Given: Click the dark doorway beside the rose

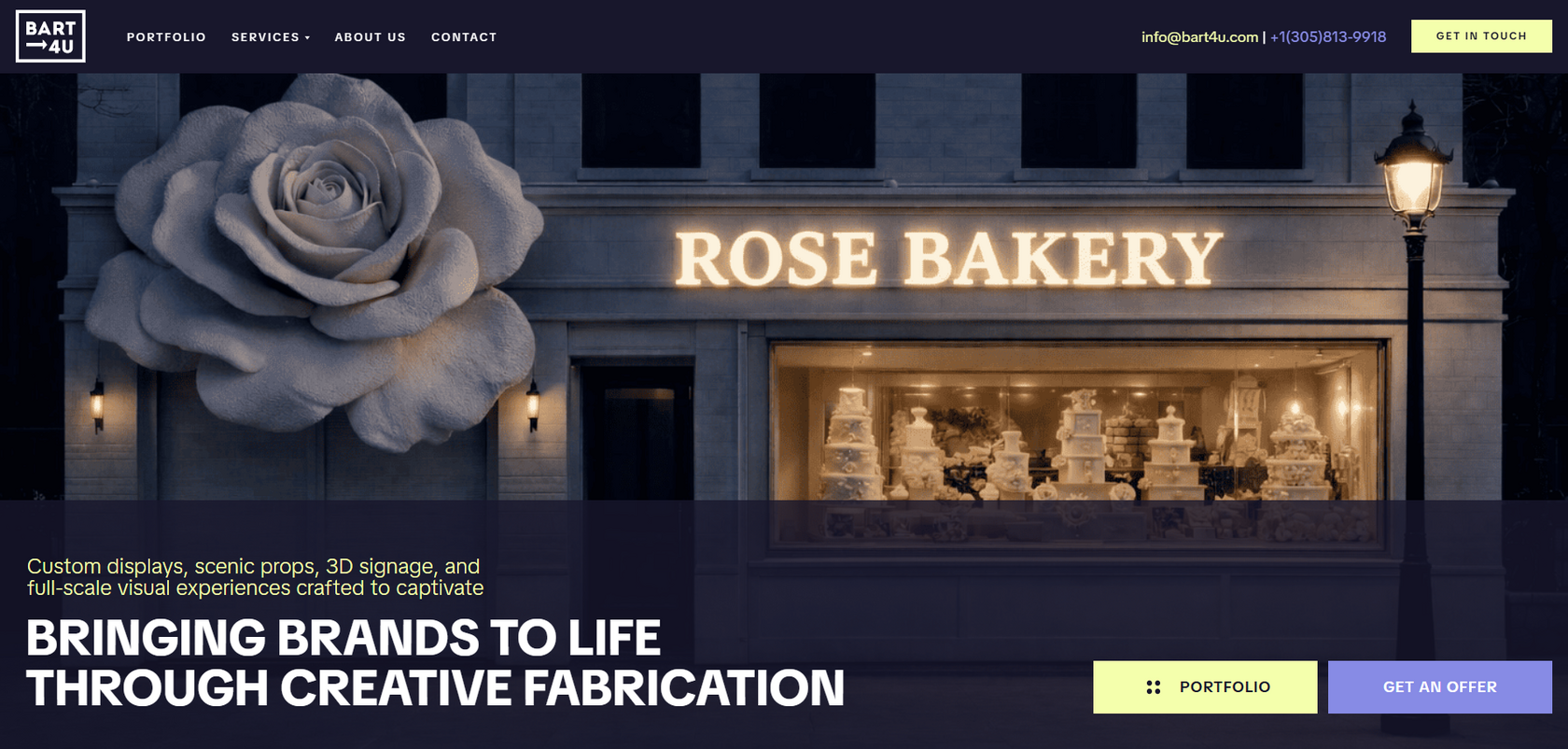Looking at the screenshot, I should (637, 431).
